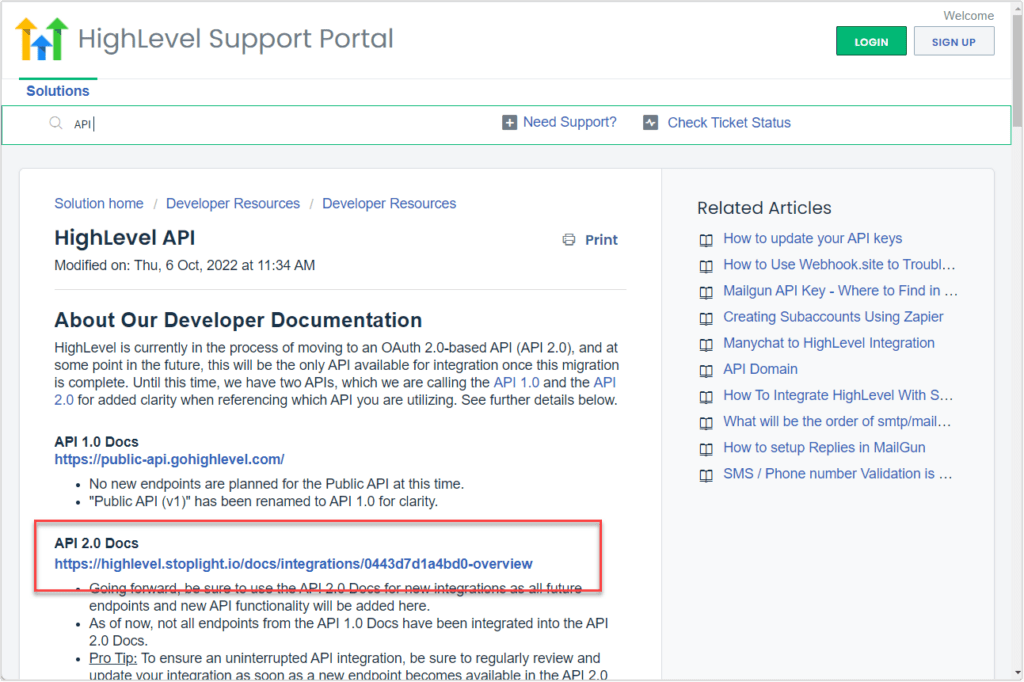Click the printer icon beside Print
Image resolution: width=1024 pixels, height=682 pixels.
569,240
